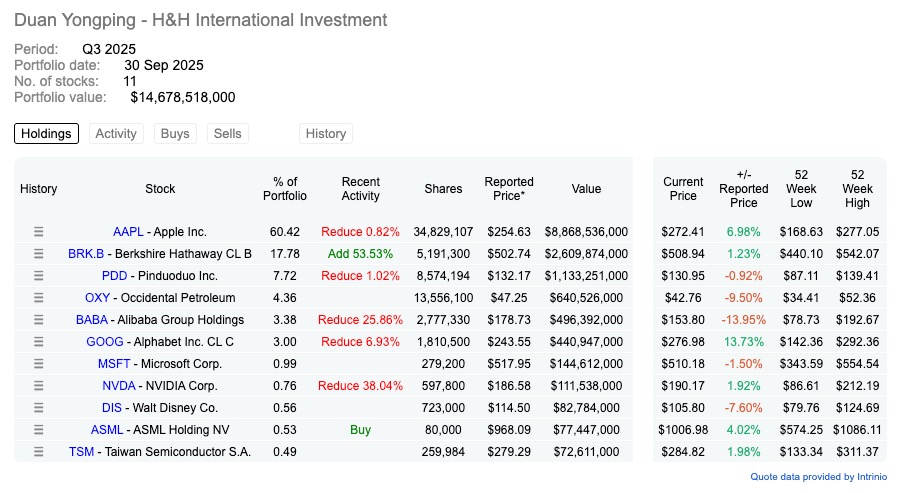Open history icon for BABA row

(x=39, y=320)
